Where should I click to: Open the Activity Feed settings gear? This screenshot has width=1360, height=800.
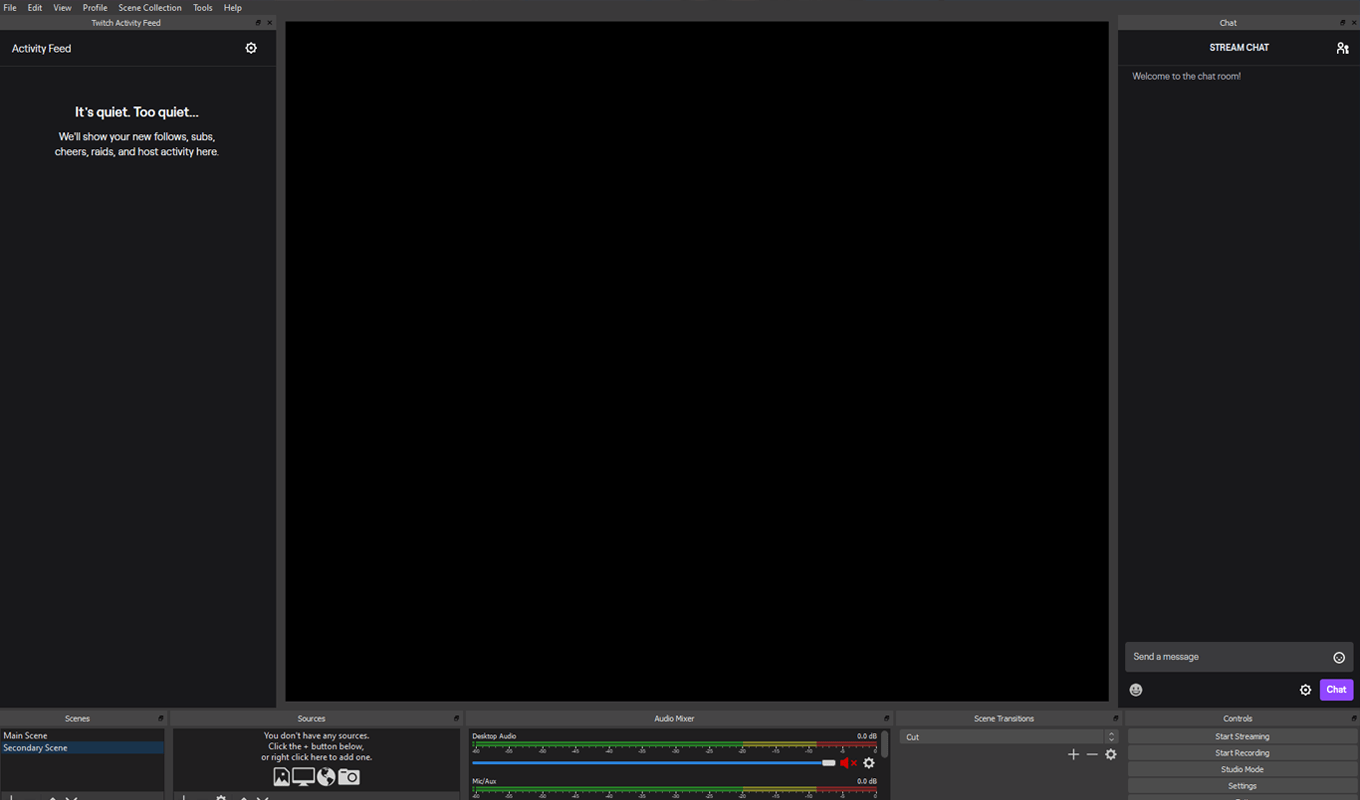tap(251, 48)
